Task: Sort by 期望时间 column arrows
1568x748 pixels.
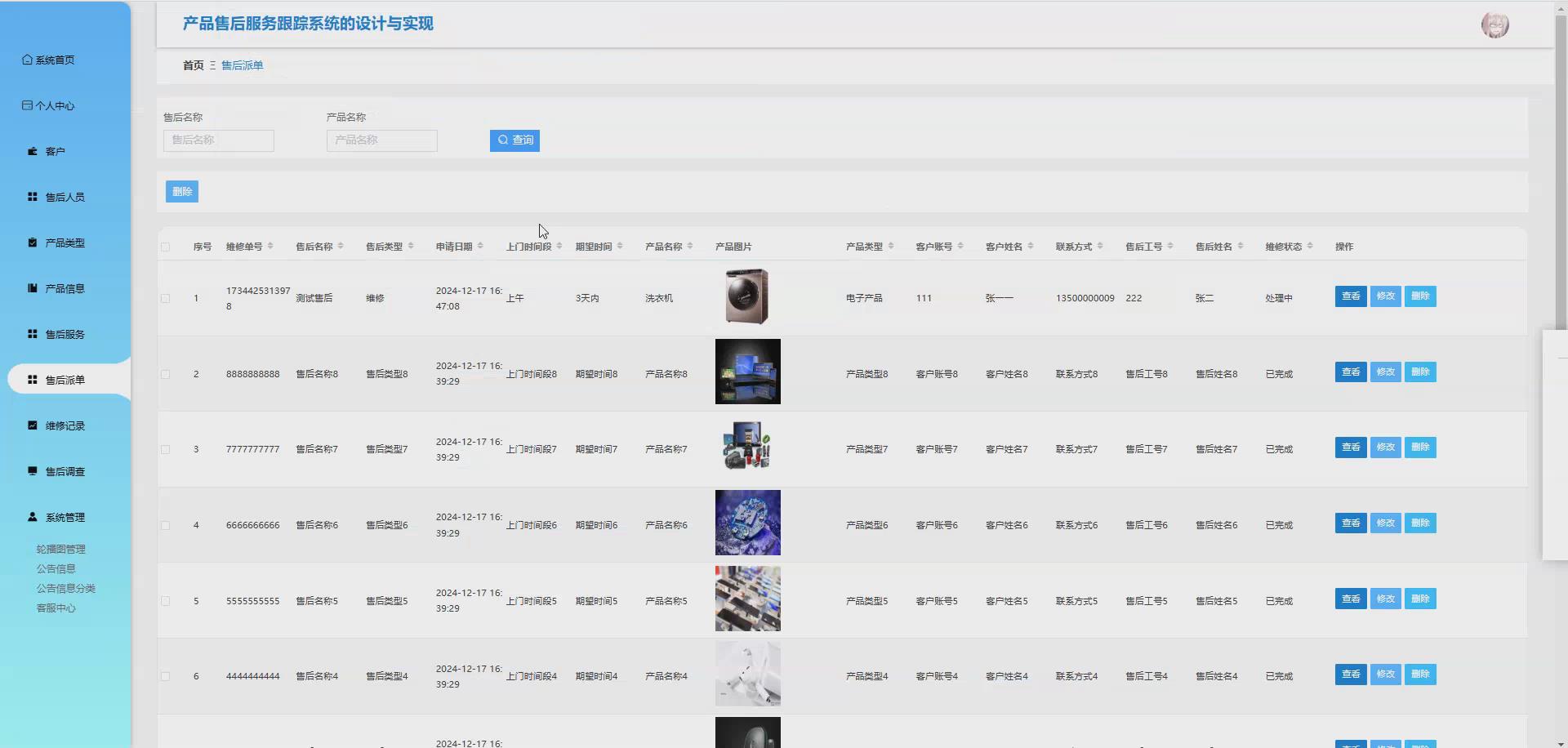Action: pos(620,246)
